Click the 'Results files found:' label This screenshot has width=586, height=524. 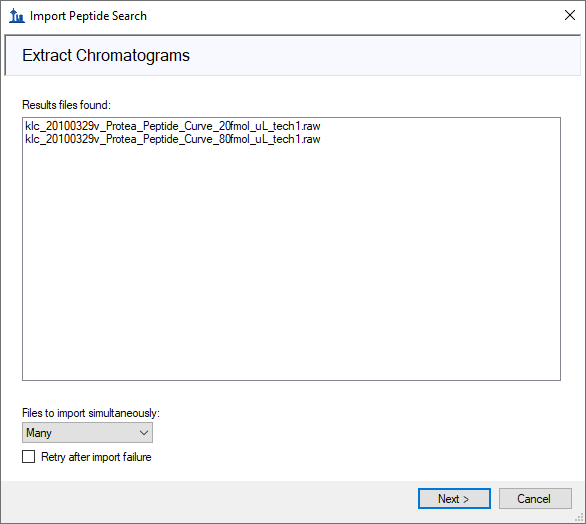coord(67,105)
